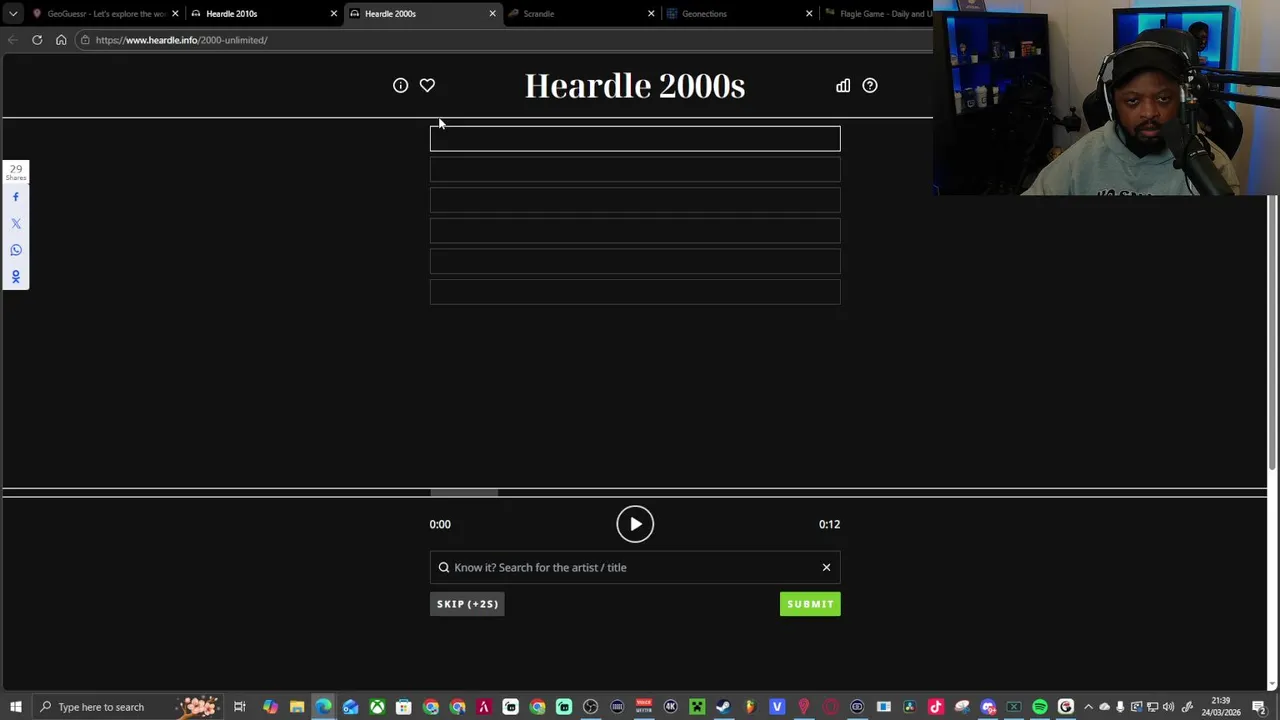Go to browser home page
The width and height of the screenshot is (1280, 720).
point(61,40)
